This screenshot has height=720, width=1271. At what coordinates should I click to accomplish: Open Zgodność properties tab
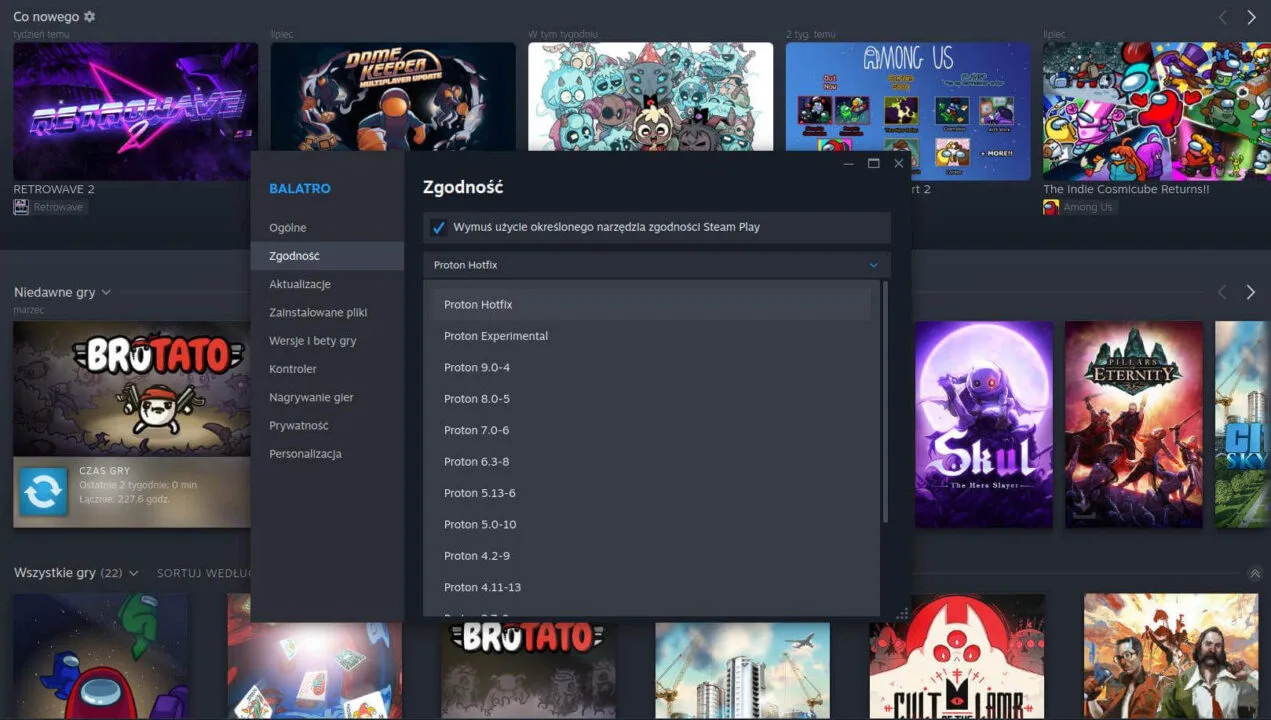point(327,256)
